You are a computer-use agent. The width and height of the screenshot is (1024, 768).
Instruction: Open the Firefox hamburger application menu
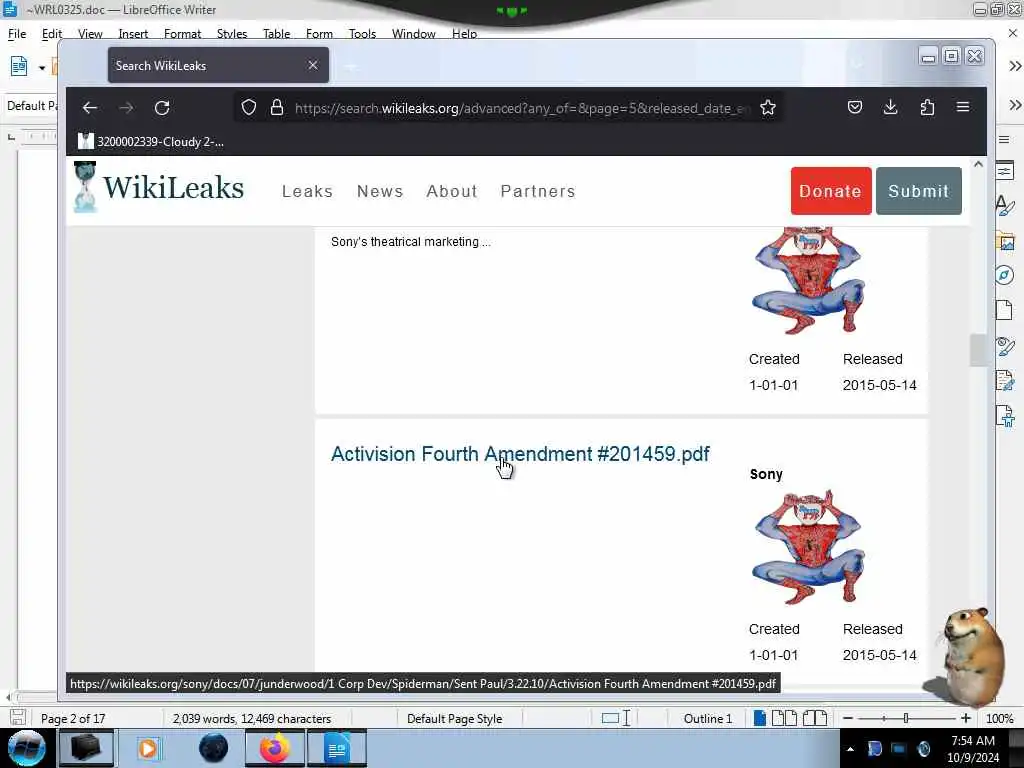[963, 107]
